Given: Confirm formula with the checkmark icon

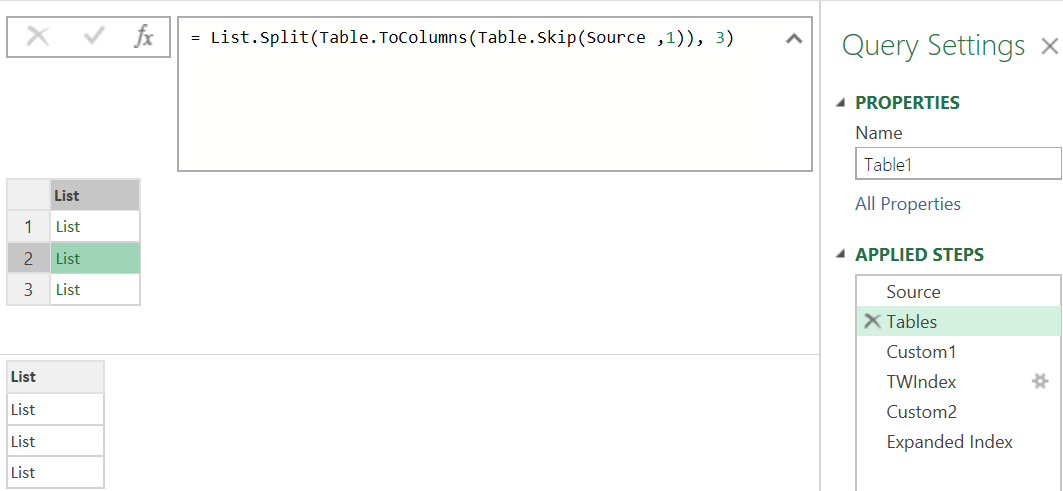Looking at the screenshot, I should [93, 38].
